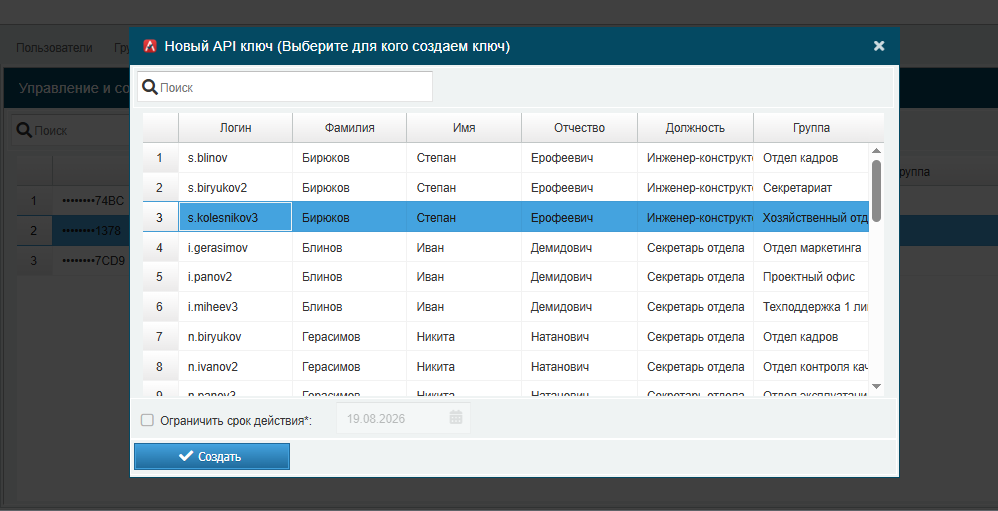Click the scrollbar down arrow in user table
The image size is (998, 511).
(x=876, y=386)
